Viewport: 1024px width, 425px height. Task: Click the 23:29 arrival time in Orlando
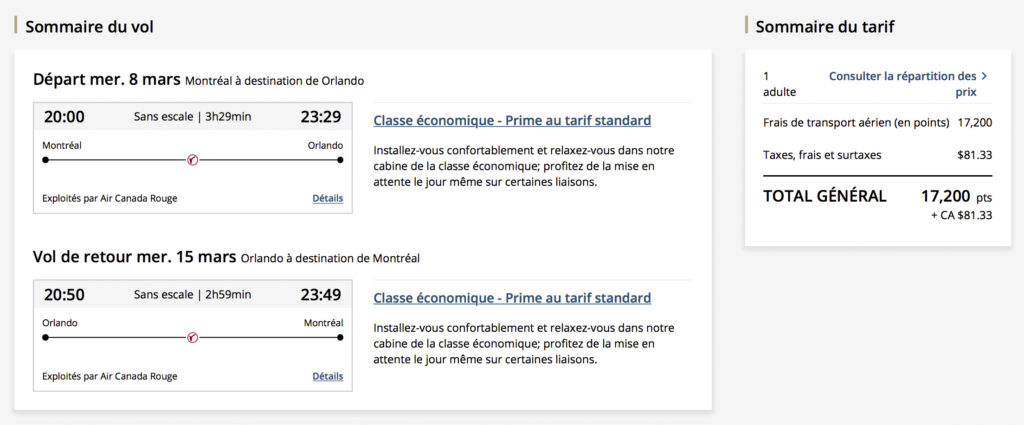pos(320,116)
